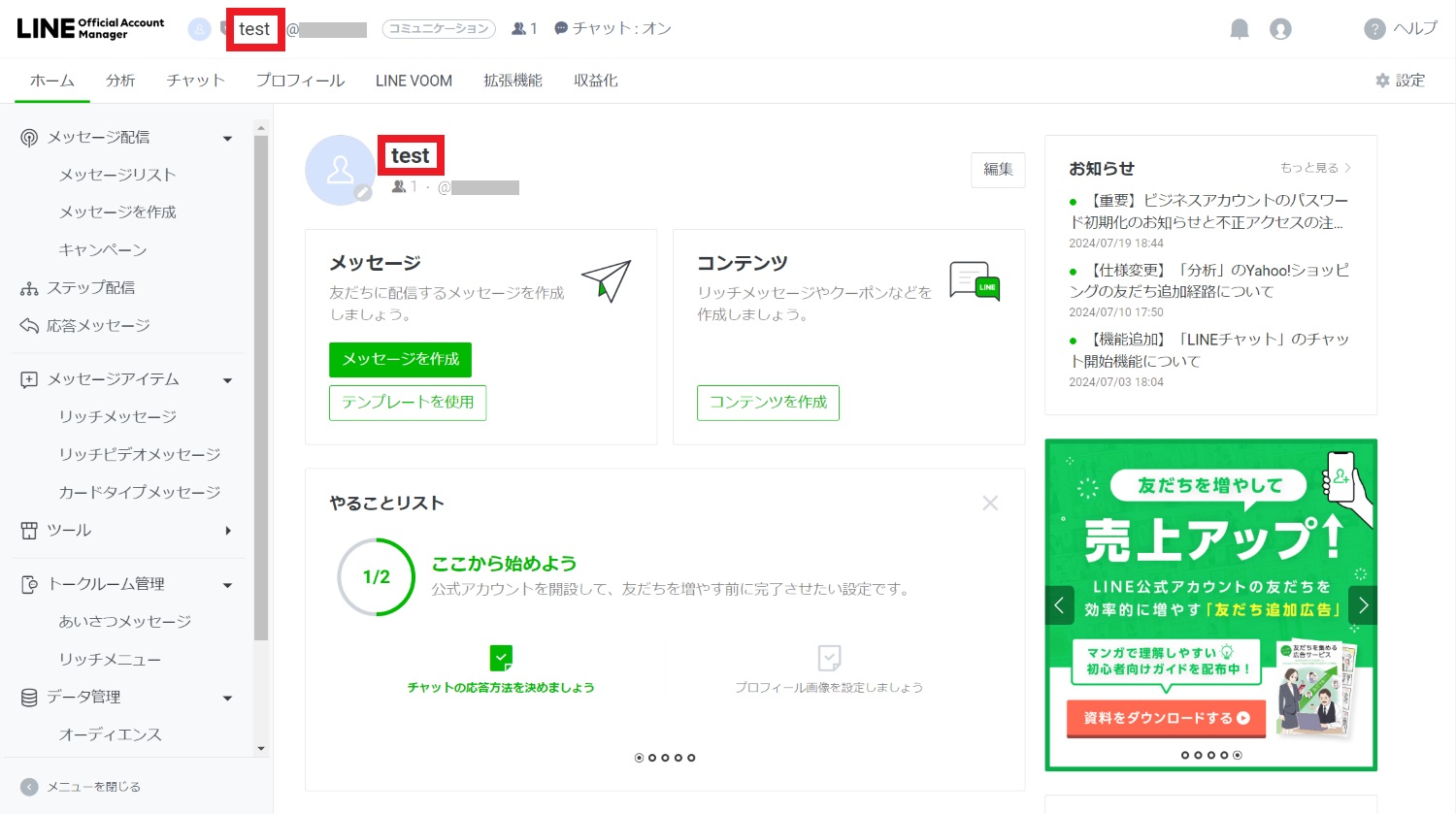The width and height of the screenshot is (1456, 814).
Task: Click sidebar scroll up arrow
Action: (x=260, y=127)
